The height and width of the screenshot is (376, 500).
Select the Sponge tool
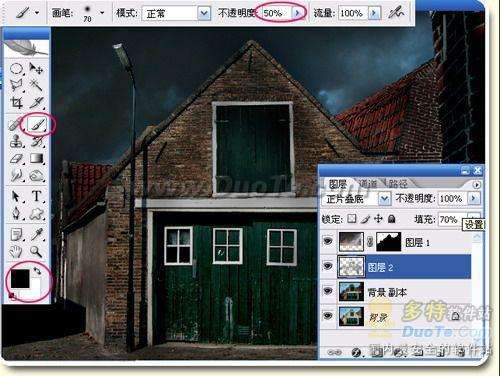[x=37, y=175]
